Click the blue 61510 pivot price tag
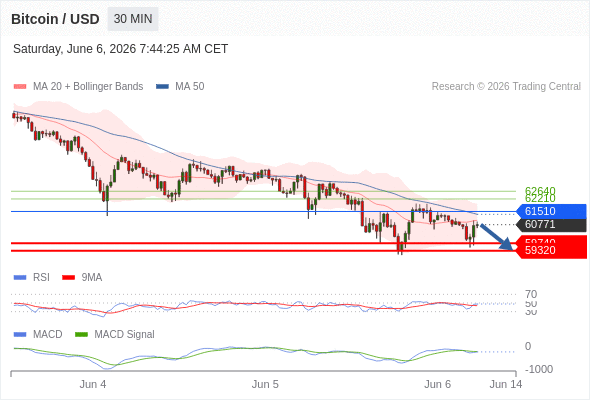The height and width of the screenshot is (400, 590). [x=551, y=211]
